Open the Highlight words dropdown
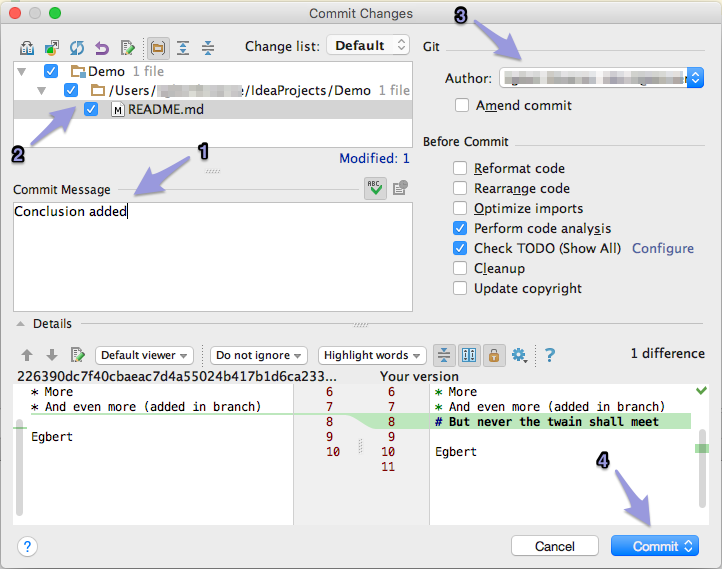Image resolution: width=722 pixels, height=569 pixels. [372, 355]
